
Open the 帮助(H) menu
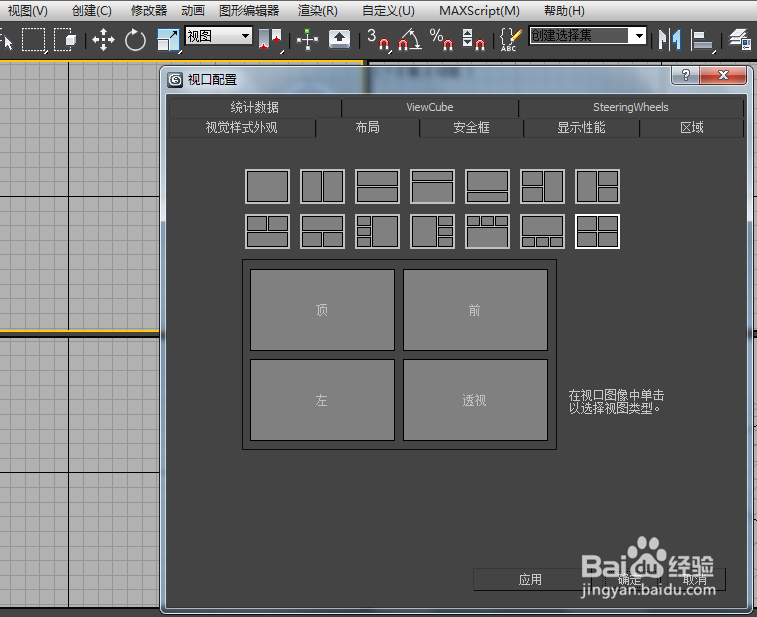(564, 10)
